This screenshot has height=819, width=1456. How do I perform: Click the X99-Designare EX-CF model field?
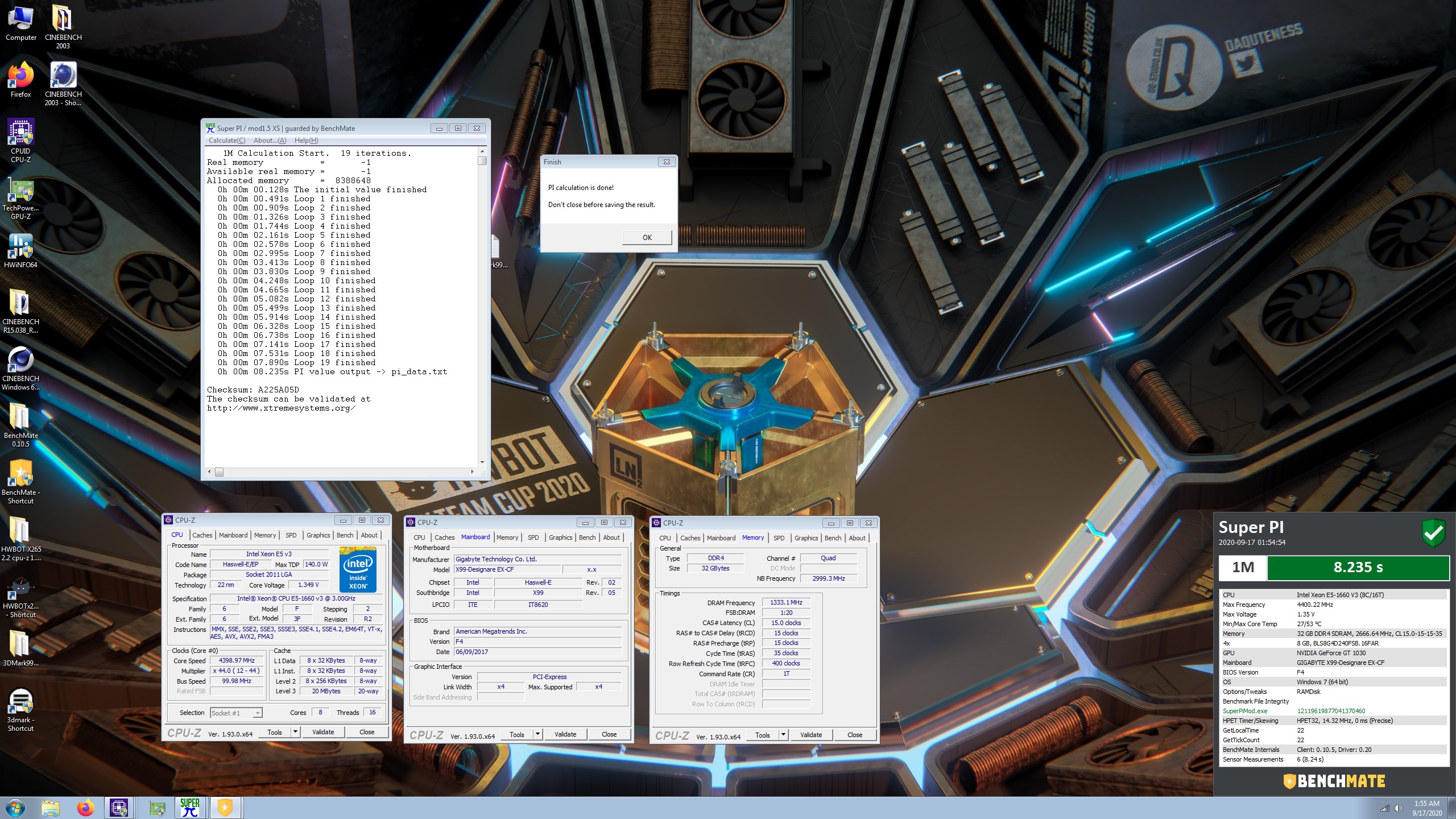point(507,569)
